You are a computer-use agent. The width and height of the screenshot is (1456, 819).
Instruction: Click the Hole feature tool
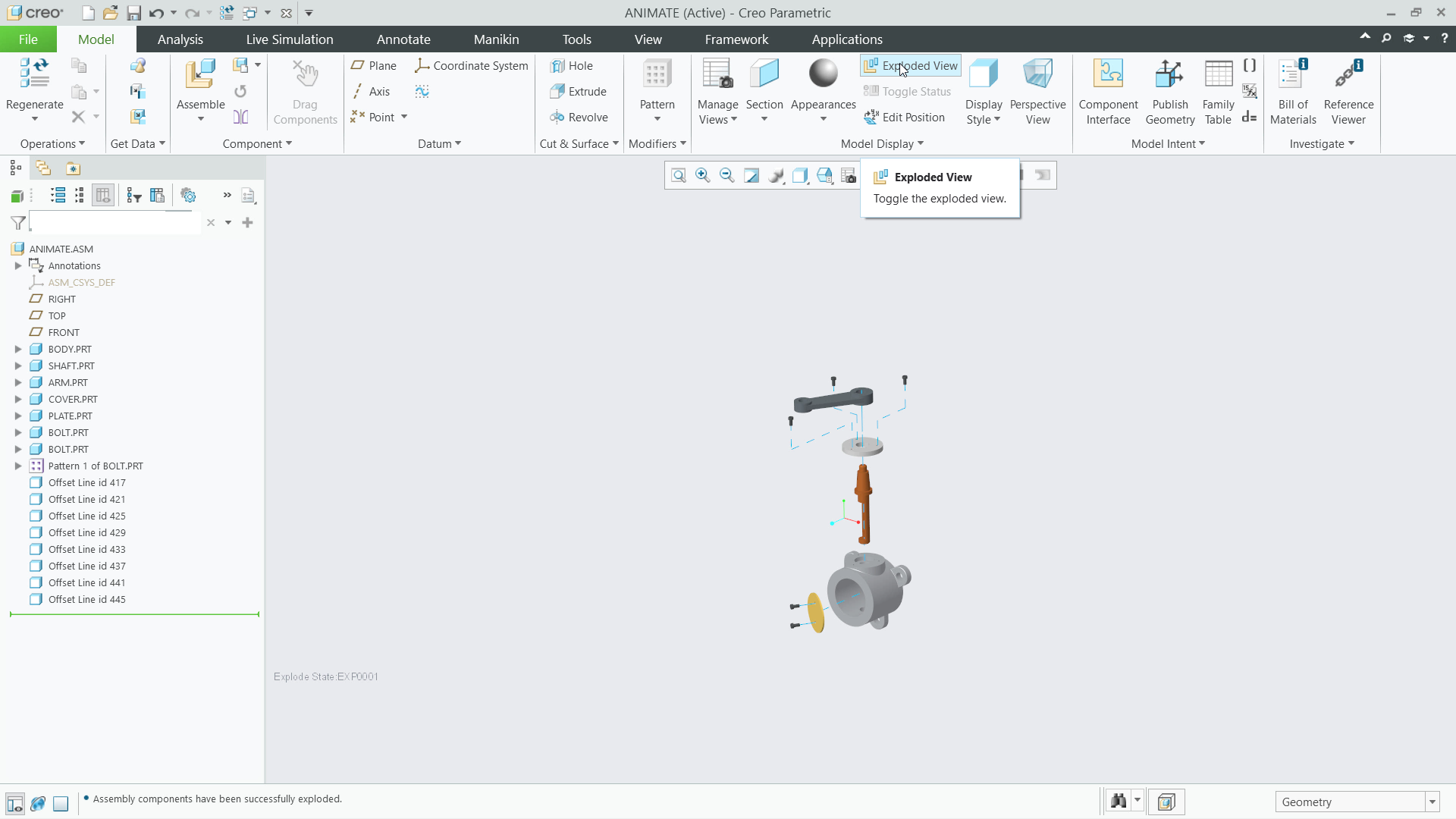(572, 66)
